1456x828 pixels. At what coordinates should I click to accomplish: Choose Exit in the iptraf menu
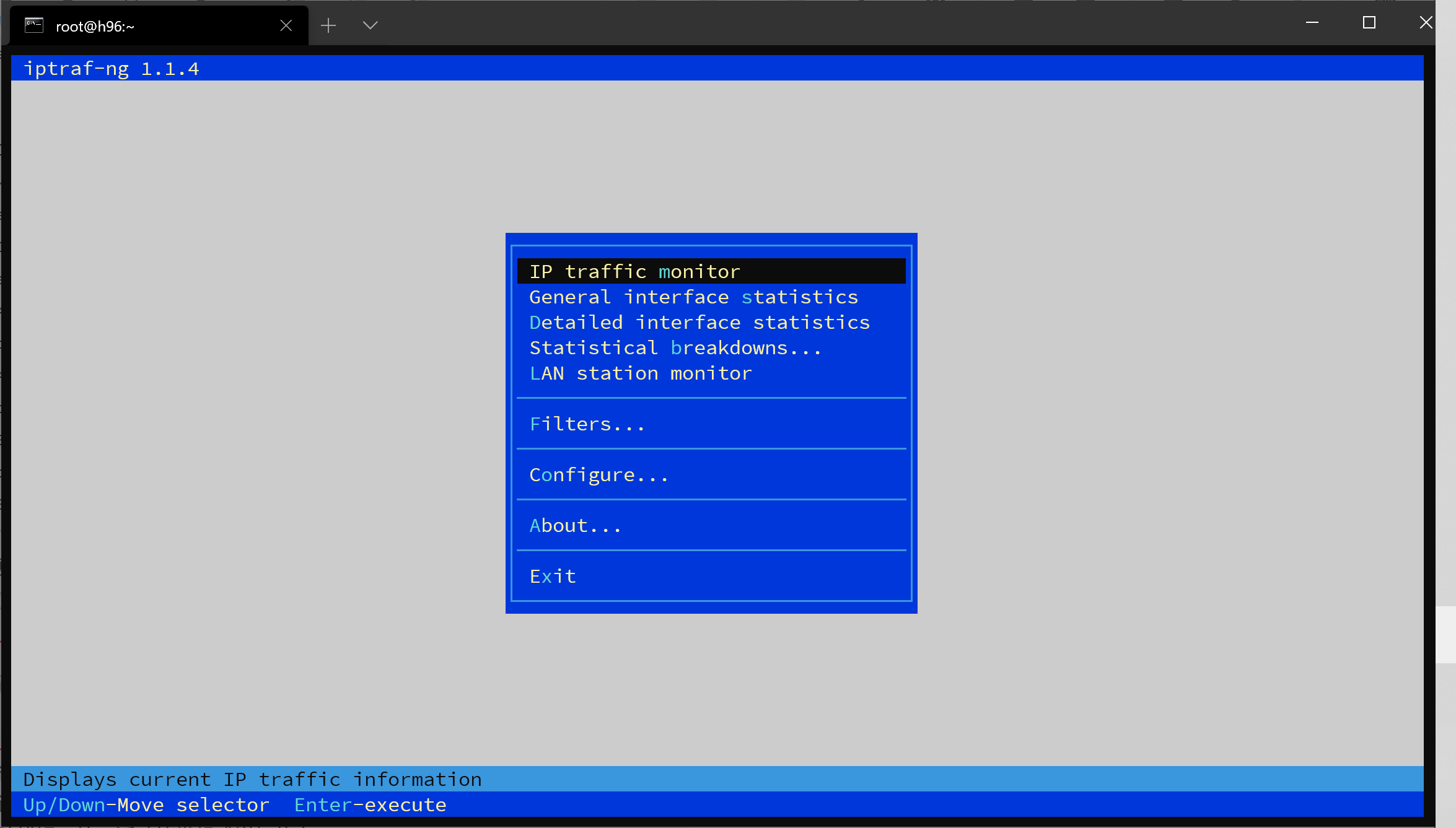point(553,576)
